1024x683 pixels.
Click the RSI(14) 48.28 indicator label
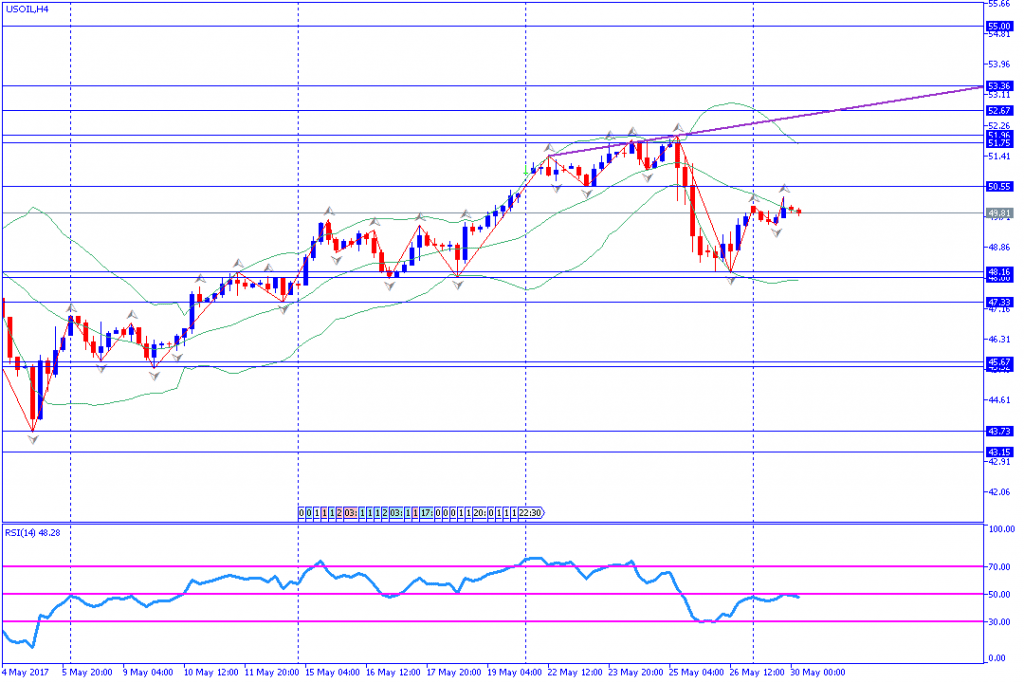pos(36,532)
